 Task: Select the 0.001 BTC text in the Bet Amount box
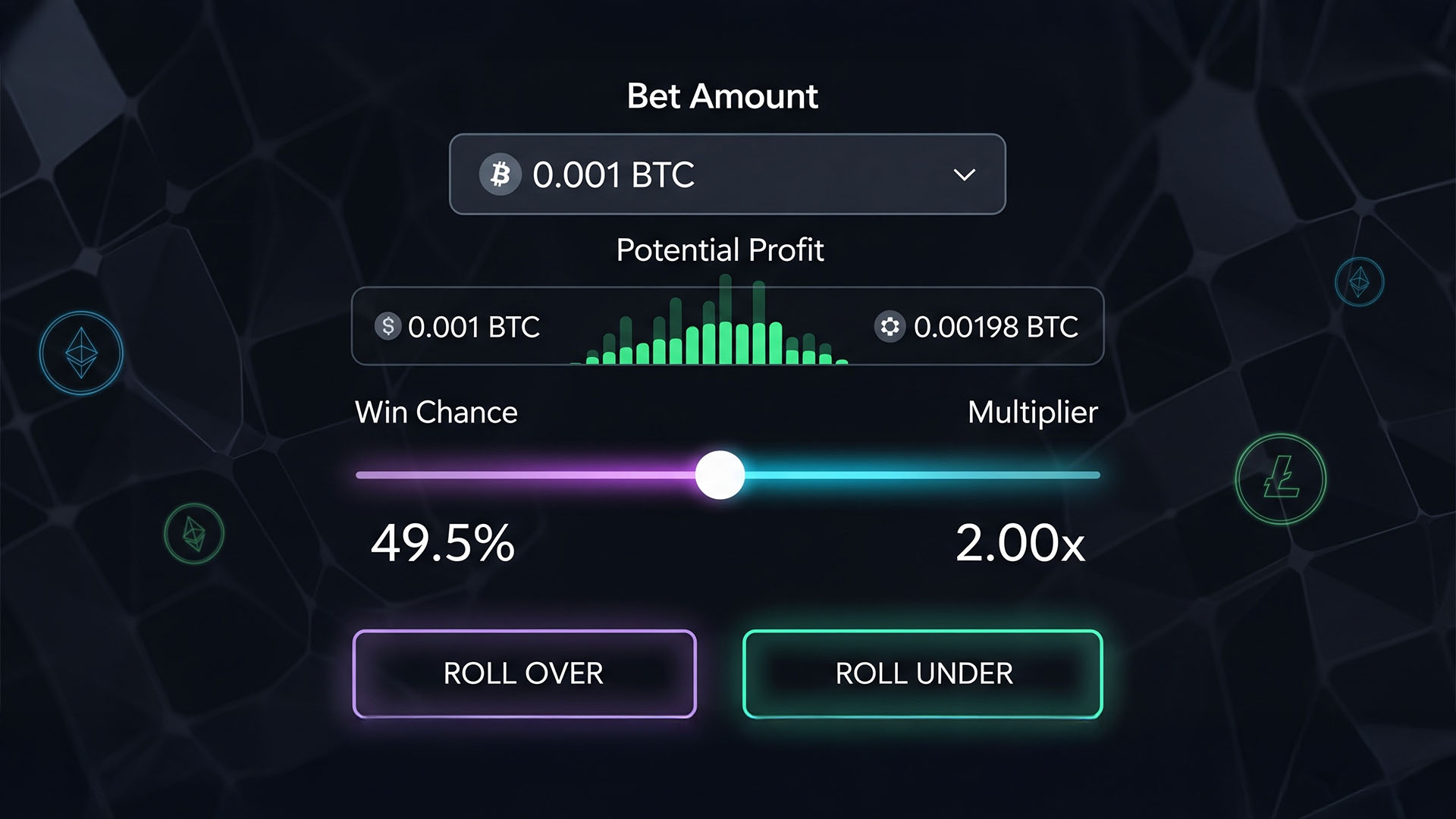pos(613,175)
